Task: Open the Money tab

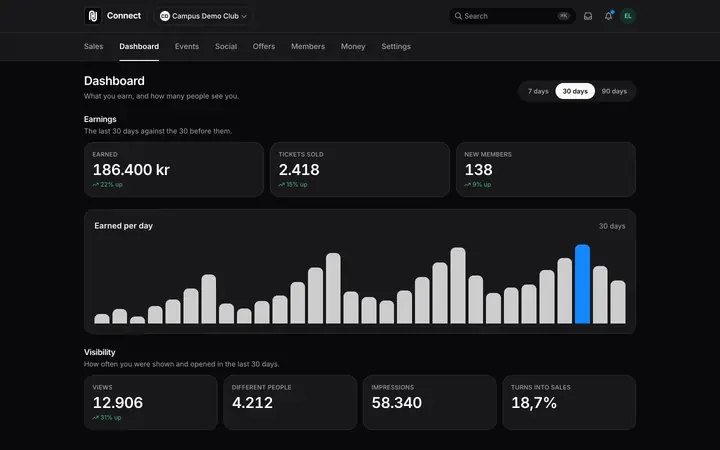Action: click(353, 46)
